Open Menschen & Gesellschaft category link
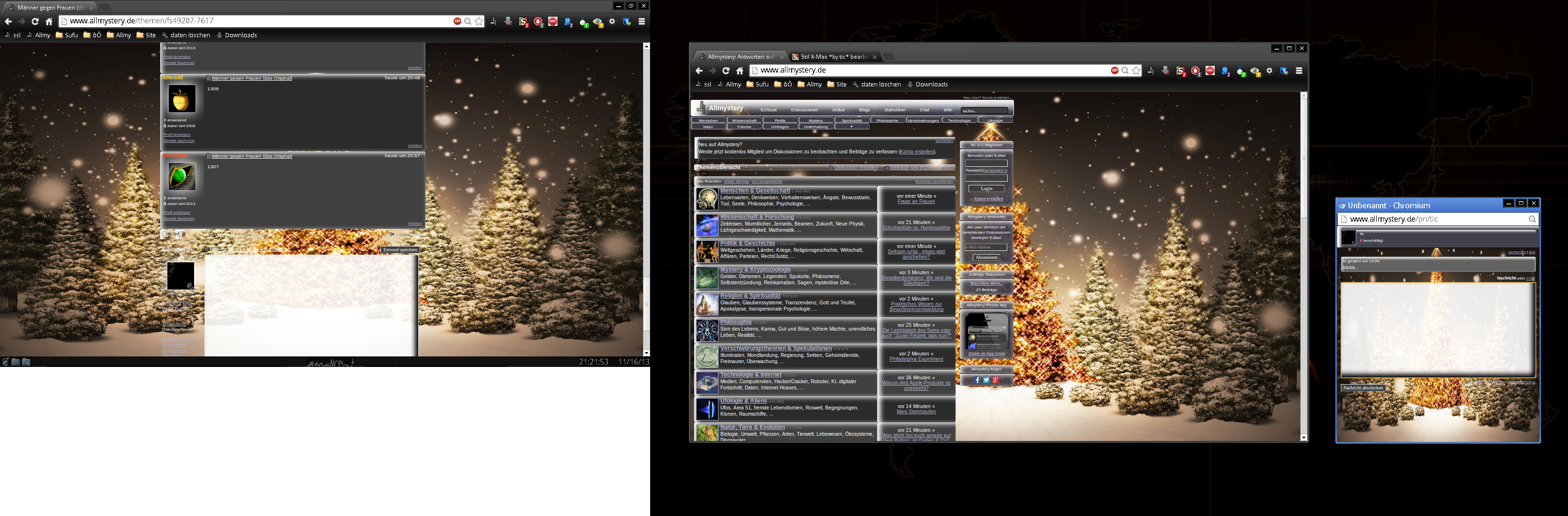Image resolution: width=1568 pixels, height=516 pixels. [x=755, y=191]
